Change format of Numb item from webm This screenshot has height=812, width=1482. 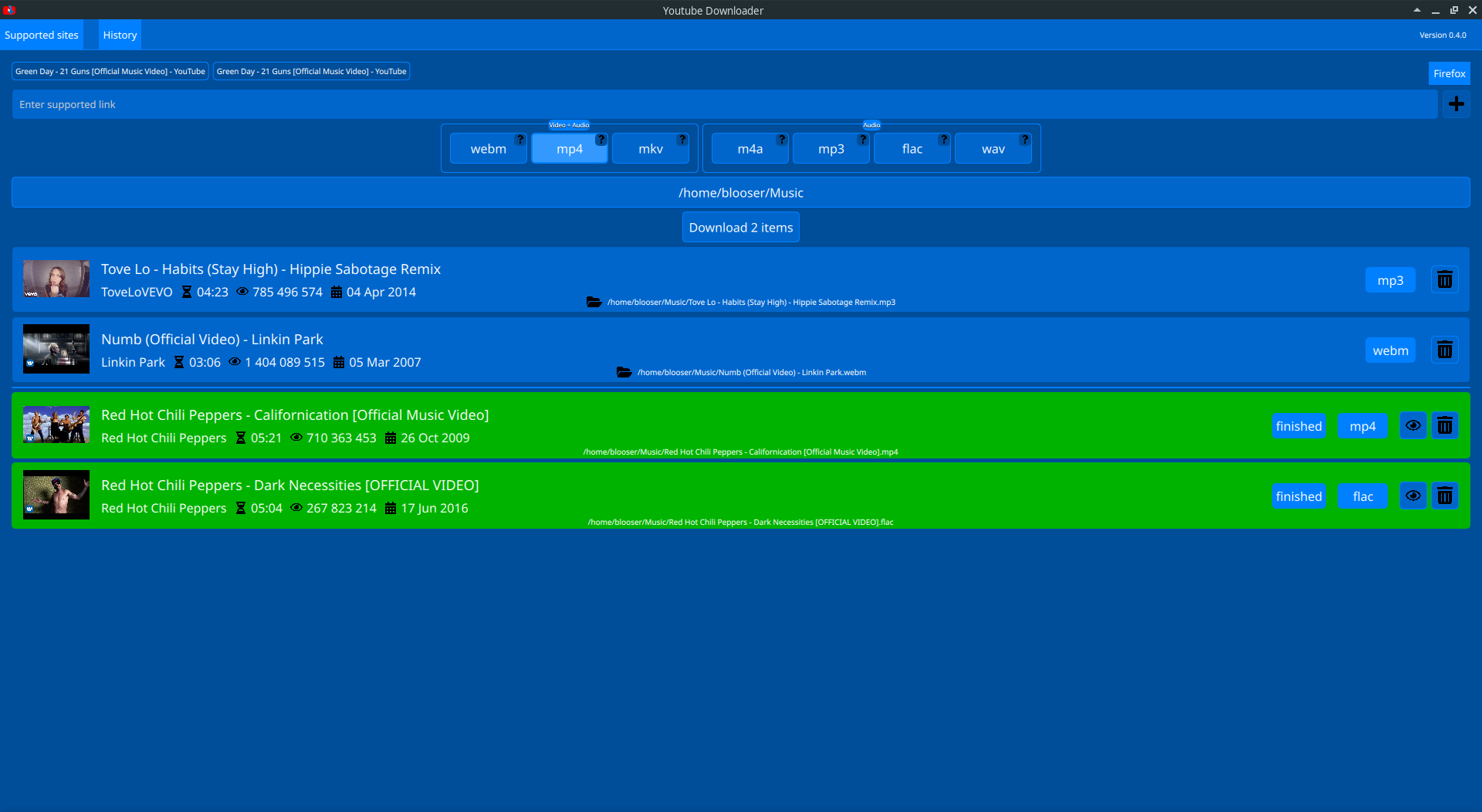pyautogui.click(x=1389, y=350)
